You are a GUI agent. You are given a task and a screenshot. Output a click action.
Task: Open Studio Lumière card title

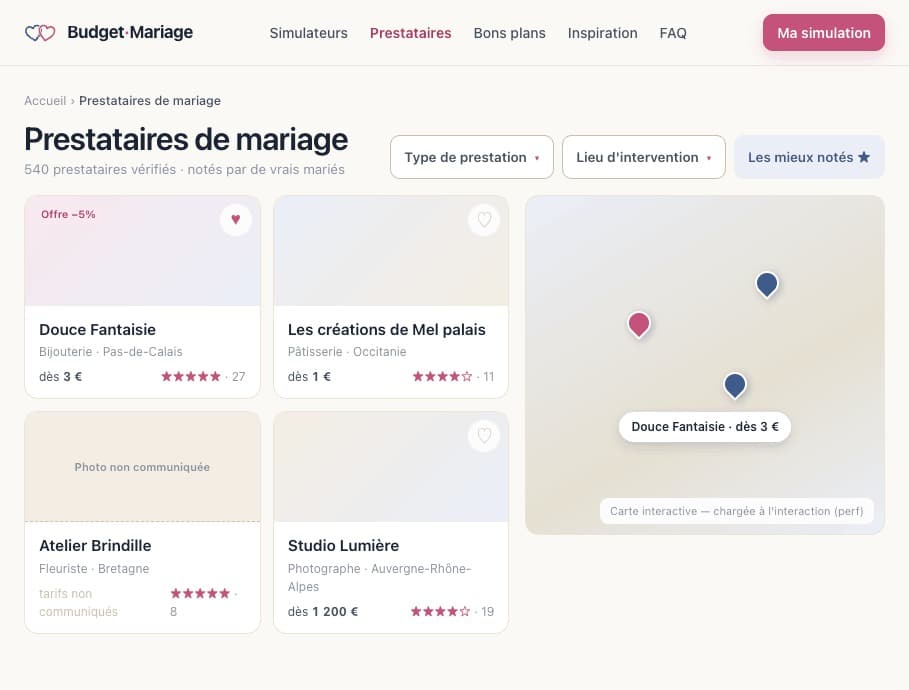tap(343, 546)
